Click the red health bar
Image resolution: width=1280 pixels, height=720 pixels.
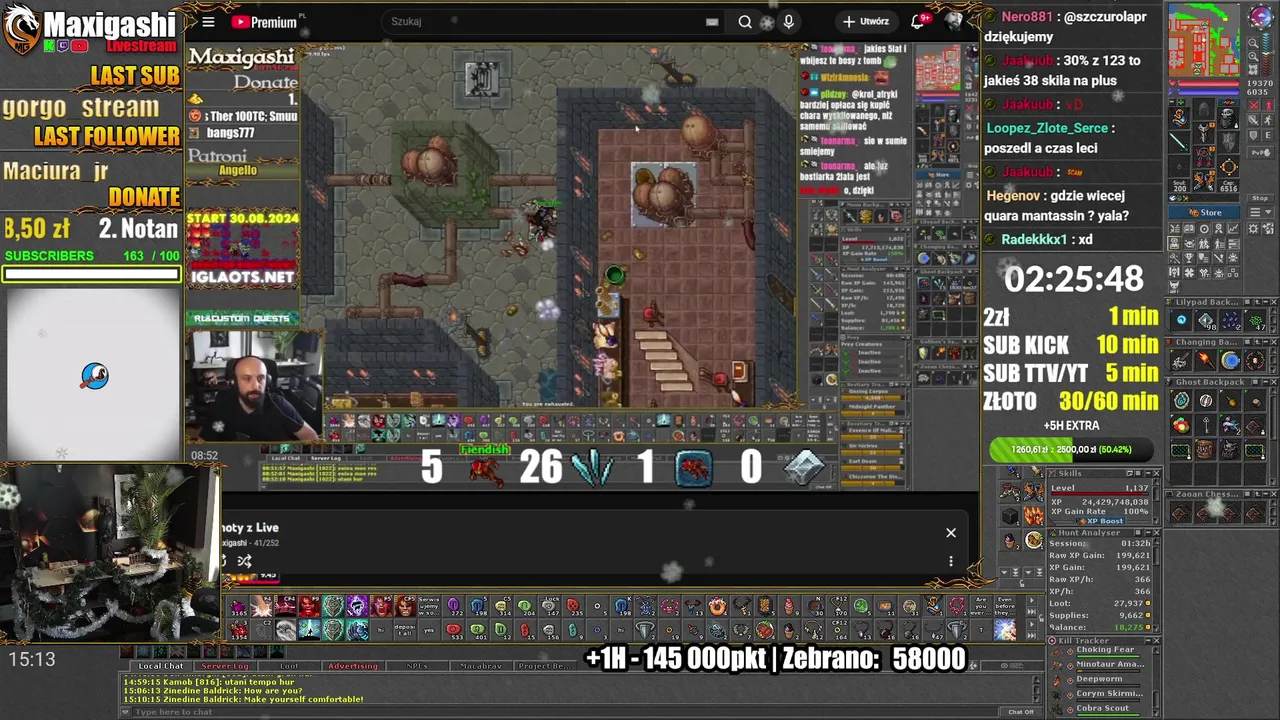tap(1208, 83)
